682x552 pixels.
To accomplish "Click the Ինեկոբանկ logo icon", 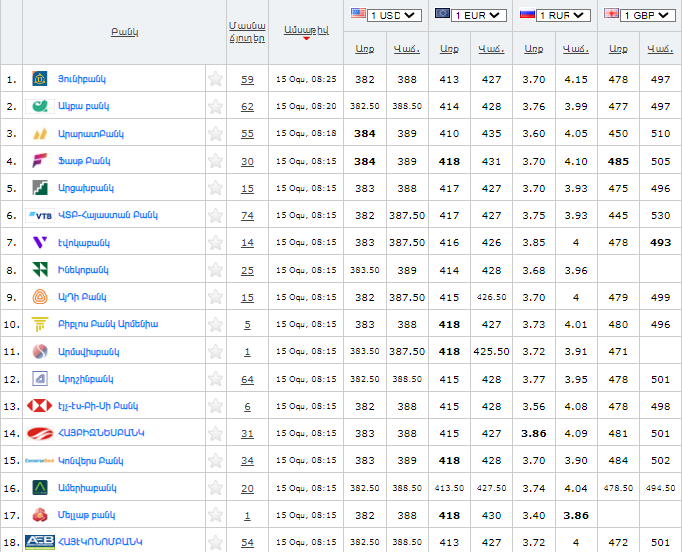I will coord(40,270).
